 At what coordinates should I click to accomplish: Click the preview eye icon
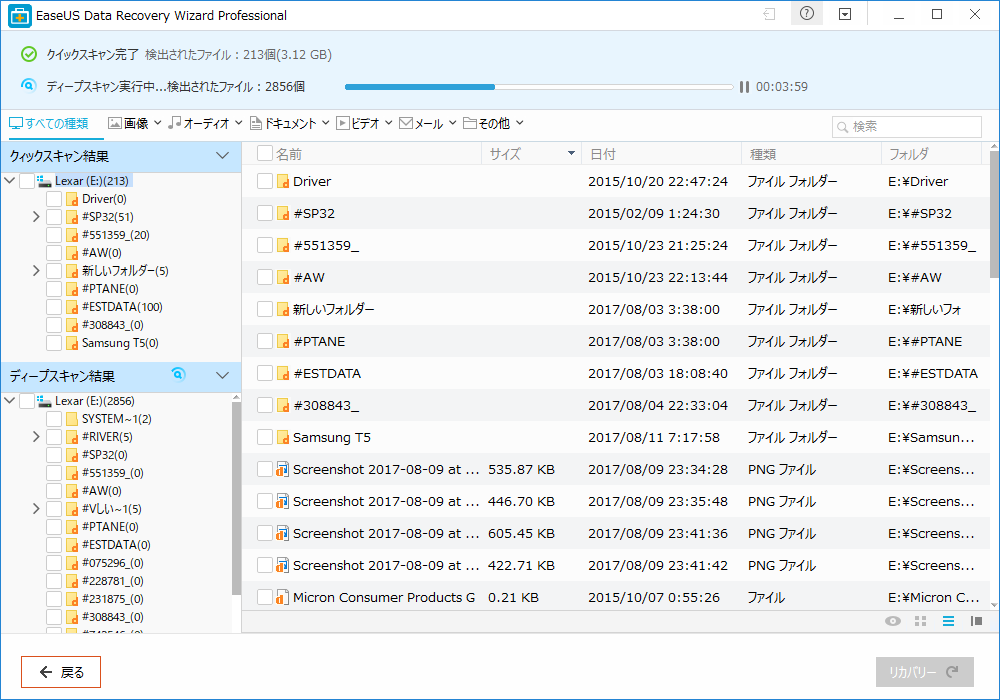(x=893, y=621)
